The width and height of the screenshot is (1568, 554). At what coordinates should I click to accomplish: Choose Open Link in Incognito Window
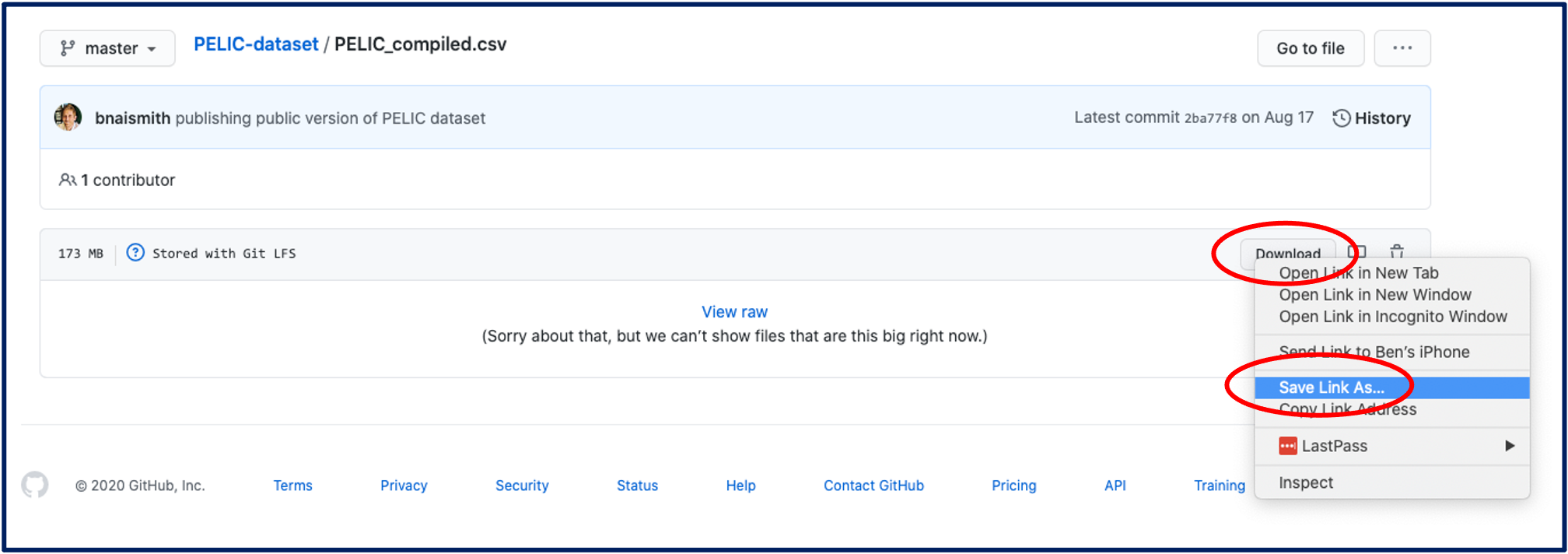1392,317
